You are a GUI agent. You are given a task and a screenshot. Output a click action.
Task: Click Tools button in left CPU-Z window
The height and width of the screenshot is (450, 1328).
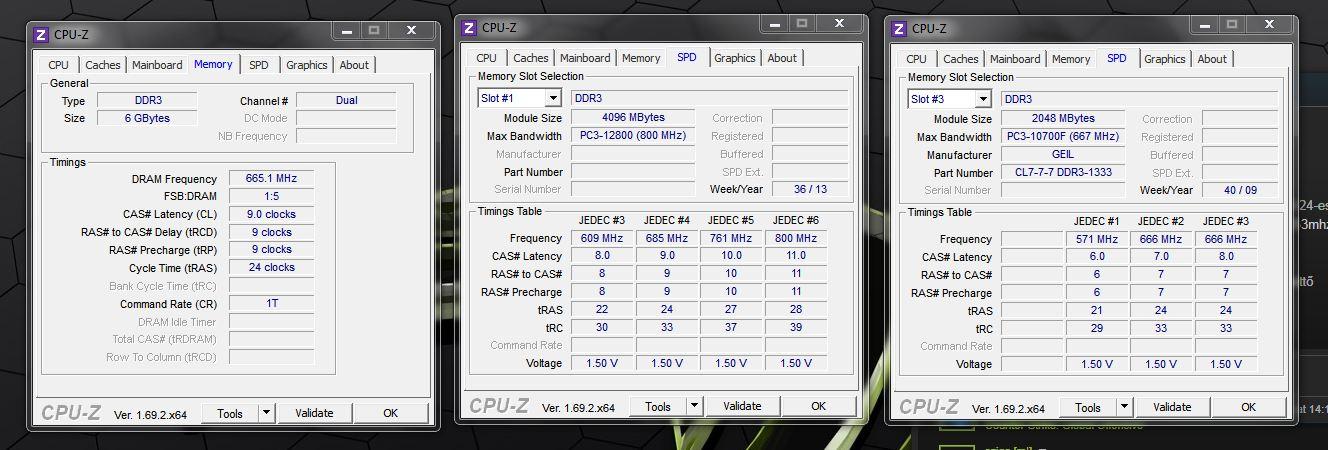coord(230,413)
